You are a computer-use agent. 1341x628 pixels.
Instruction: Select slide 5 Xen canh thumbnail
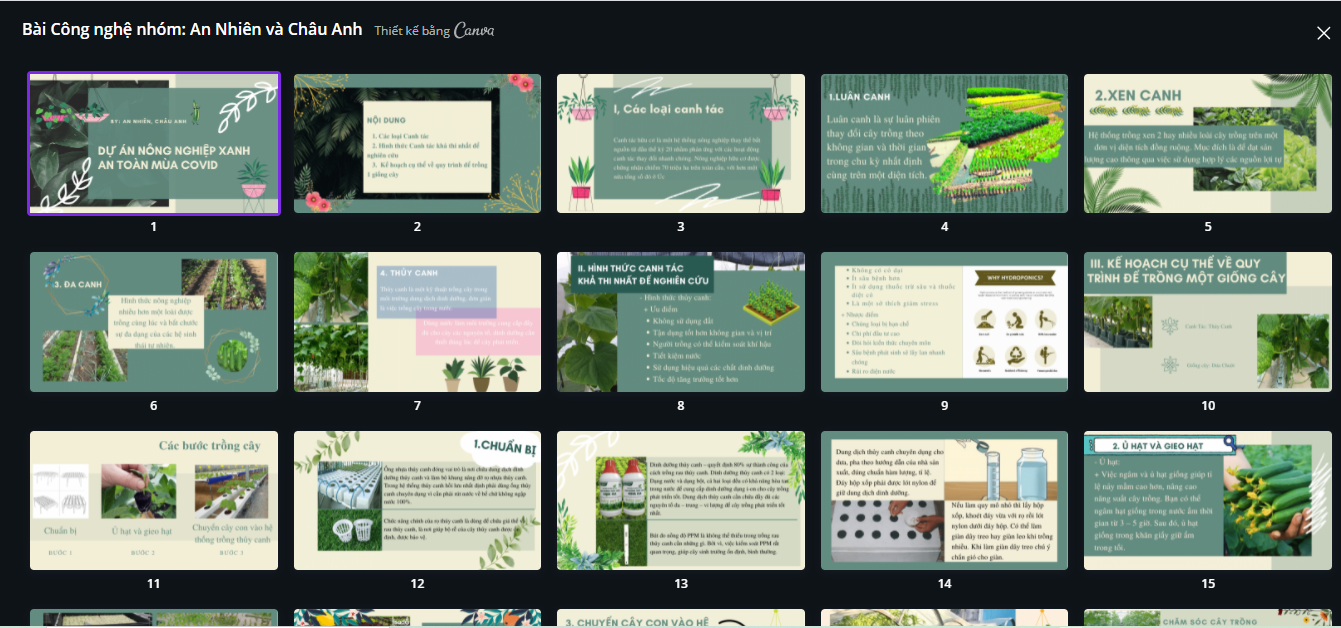pyautogui.click(x=1208, y=143)
